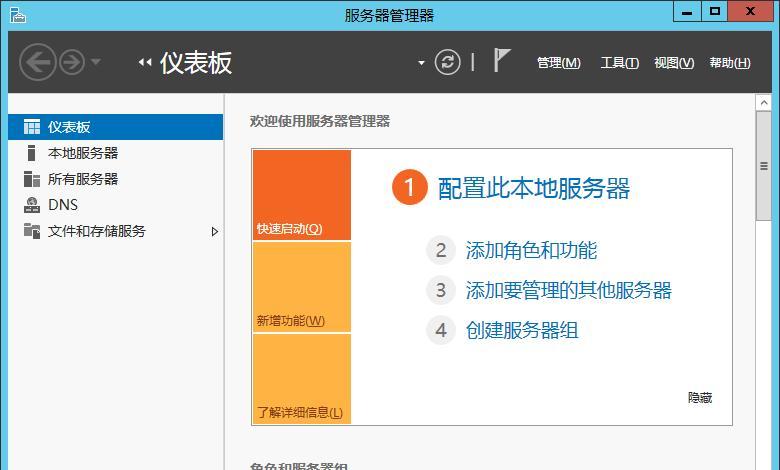This screenshot has width=780, height=470.
Task: Click the 文件和存储服务 icon
Action: (x=32, y=231)
